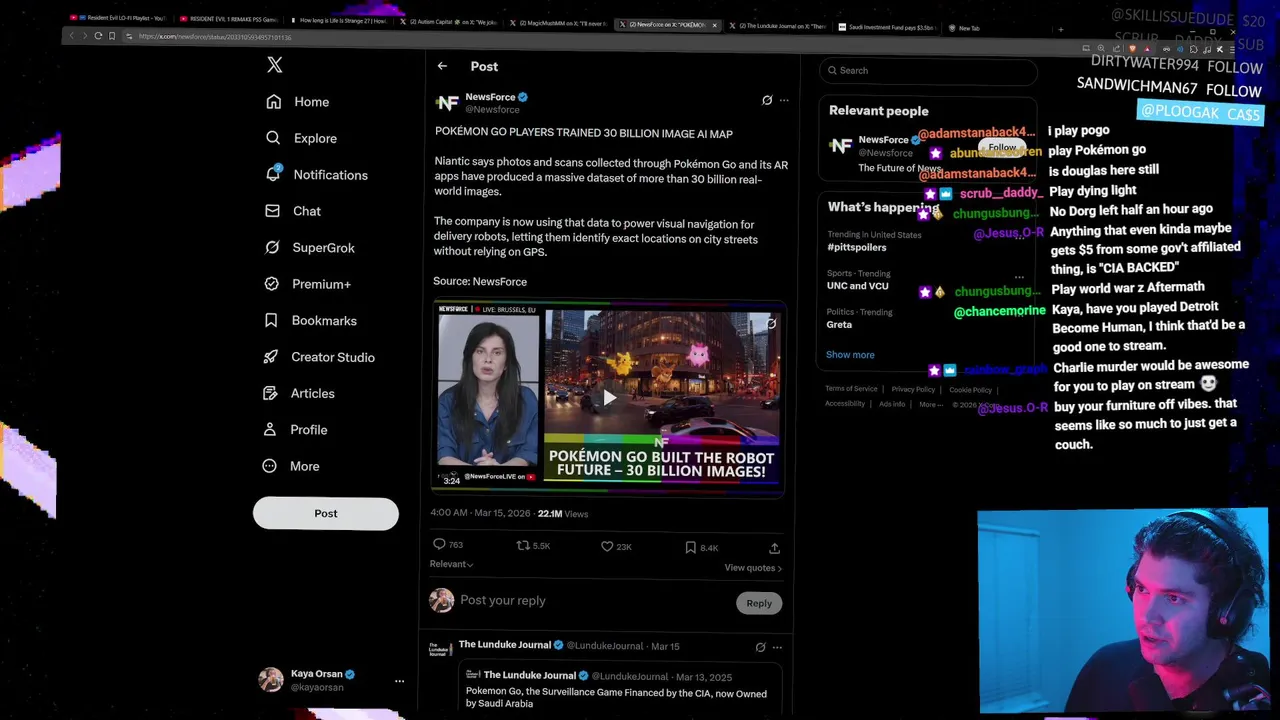Open the Cookie Policy link
This screenshot has height=720, width=1280.
(x=970, y=390)
